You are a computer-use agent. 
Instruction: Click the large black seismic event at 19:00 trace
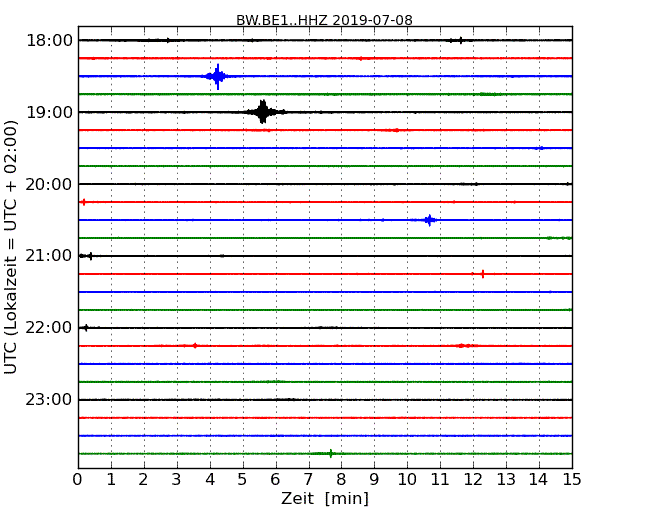pos(263,112)
